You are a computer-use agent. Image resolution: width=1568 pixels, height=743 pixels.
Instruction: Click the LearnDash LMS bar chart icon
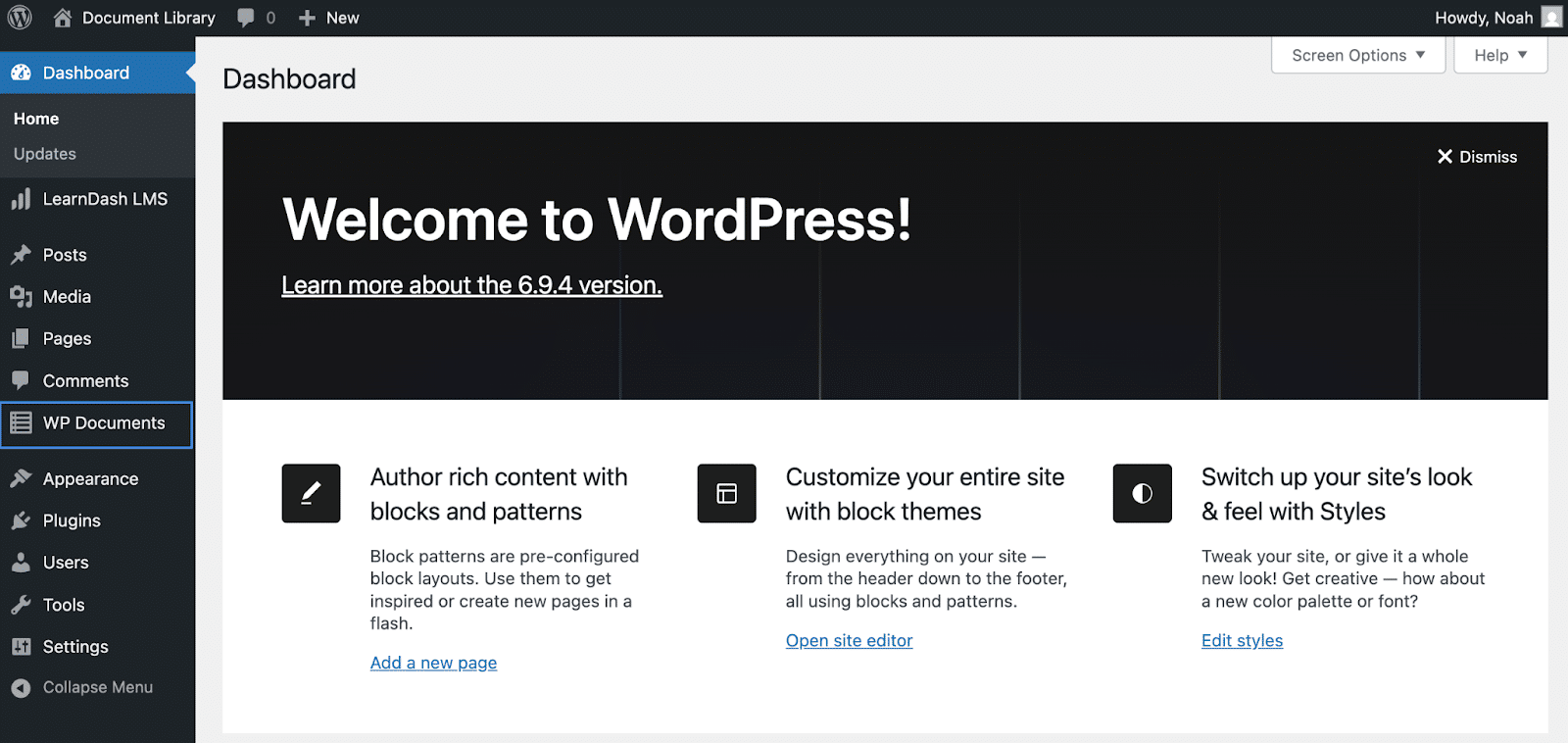coord(21,199)
